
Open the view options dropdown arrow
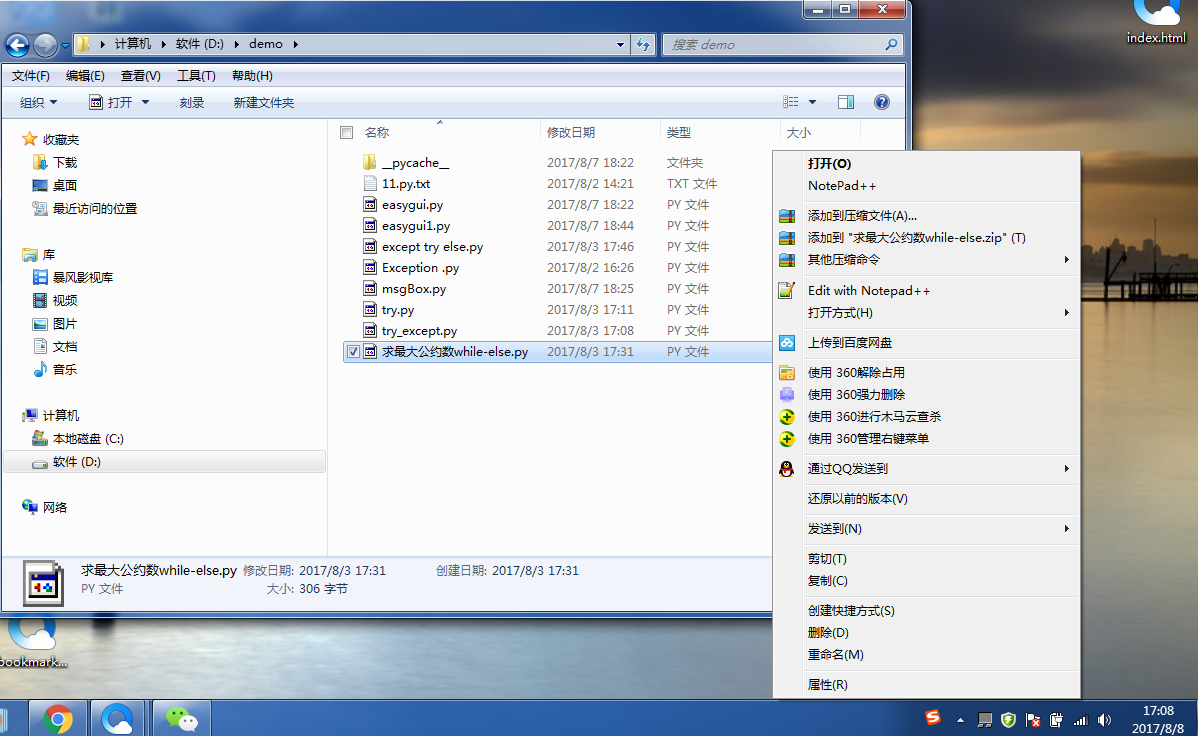[812, 102]
